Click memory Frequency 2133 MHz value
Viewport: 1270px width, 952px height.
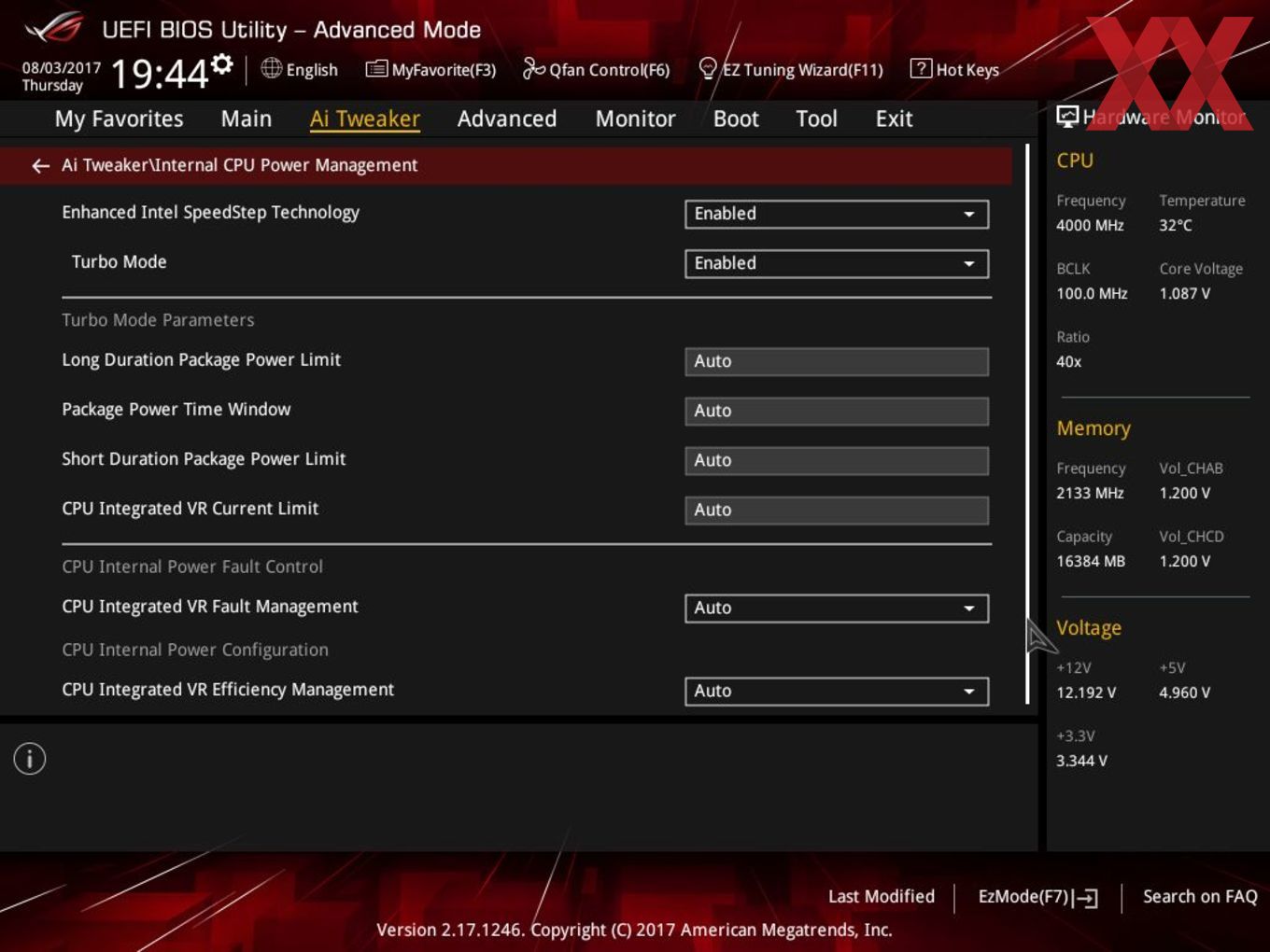tap(1090, 493)
